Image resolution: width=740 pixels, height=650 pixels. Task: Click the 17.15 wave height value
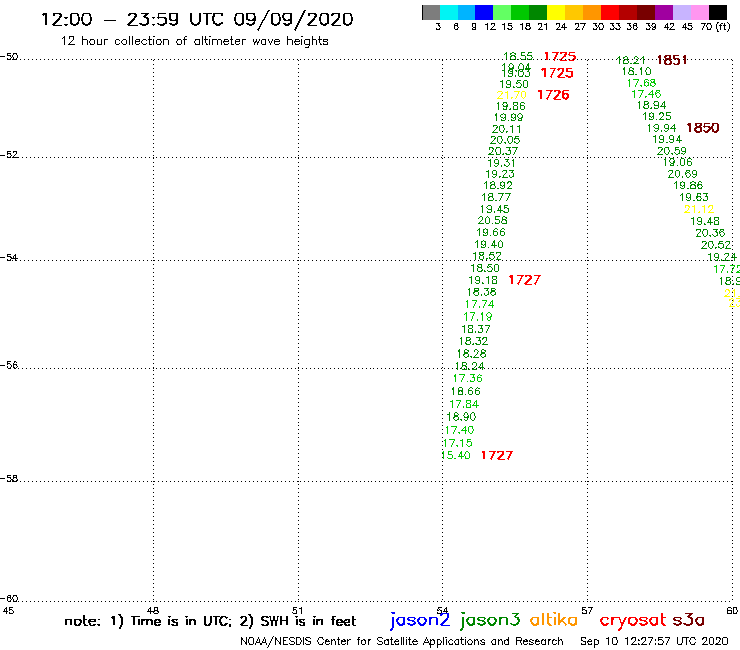click(458, 443)
